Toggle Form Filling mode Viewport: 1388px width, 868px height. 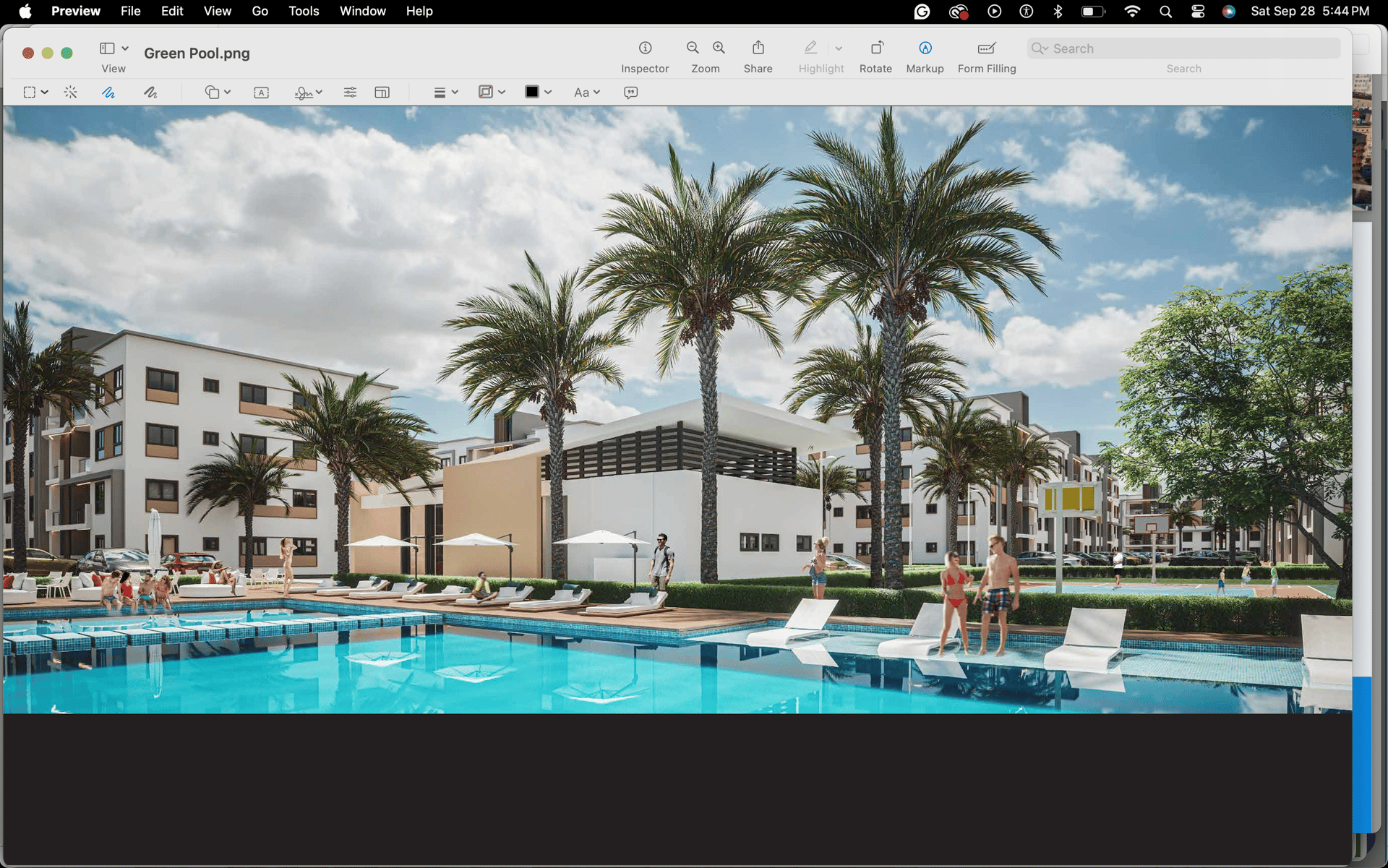pos(986,48)
